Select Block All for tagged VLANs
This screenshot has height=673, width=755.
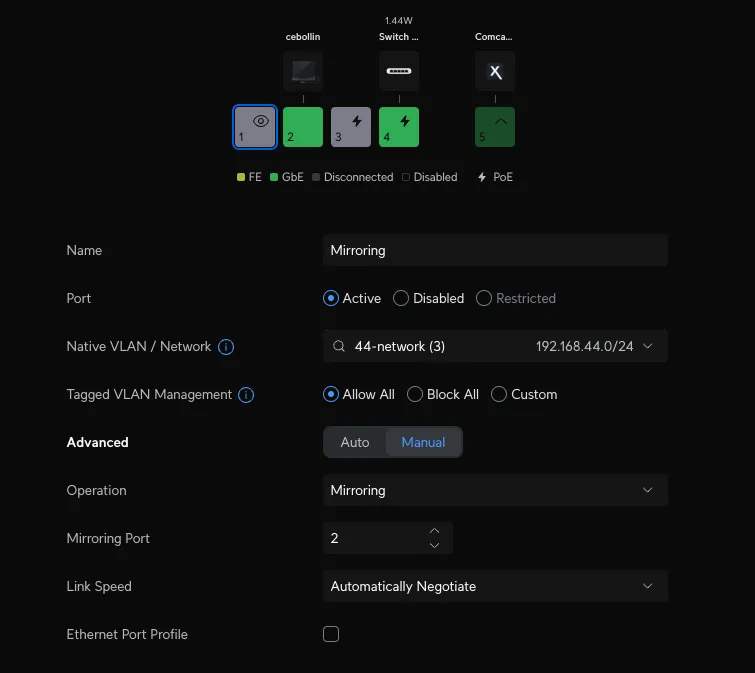click(x=415, y=394)
